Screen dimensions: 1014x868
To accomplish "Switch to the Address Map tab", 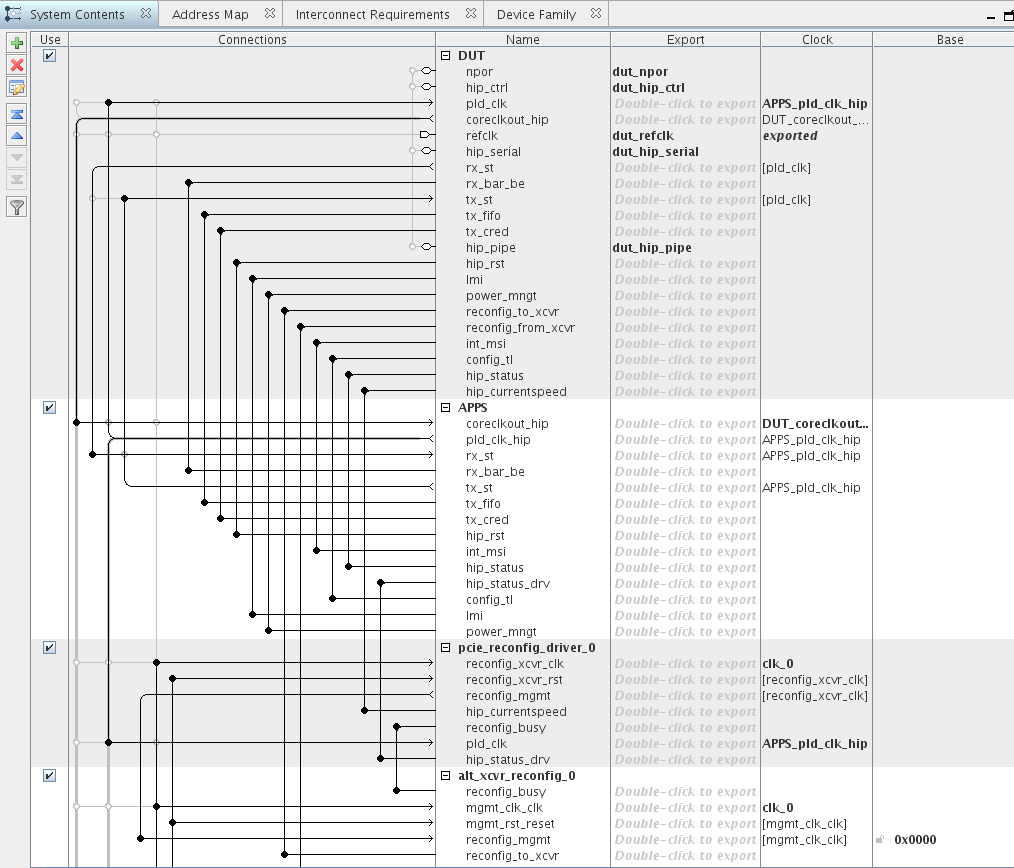I will point(210,14).
